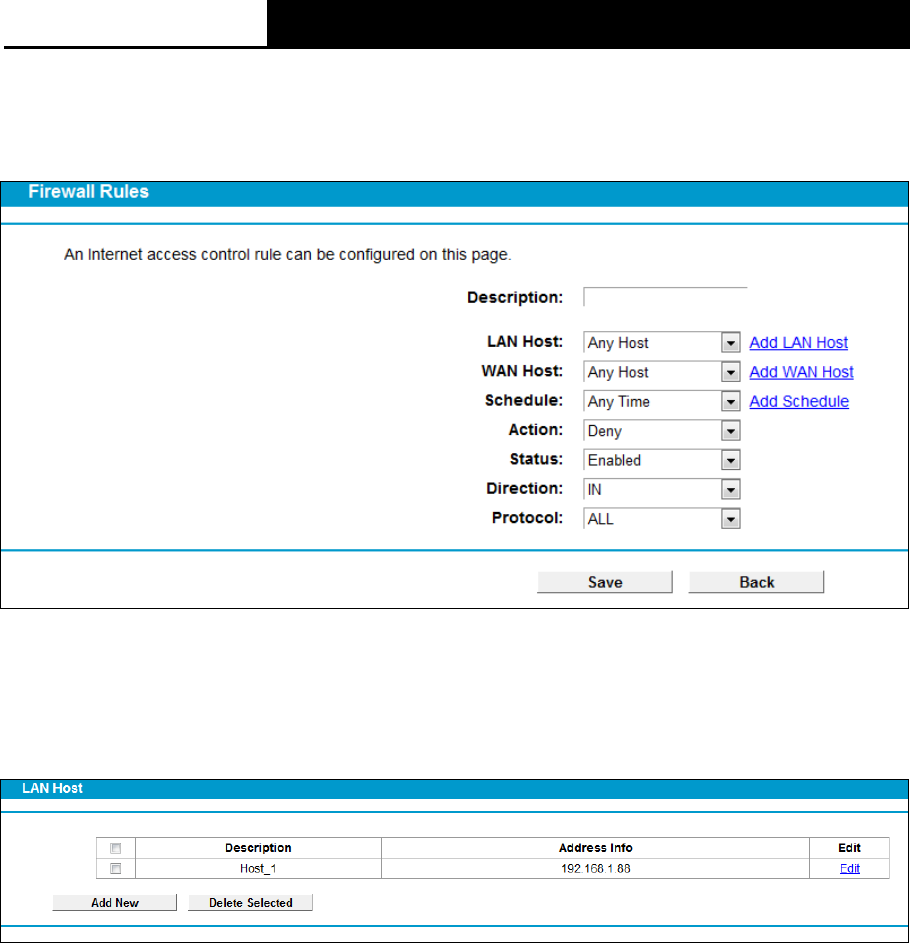Check the Host_1 row checkbox
Screen dimensions: 910x943
point(115,868)
